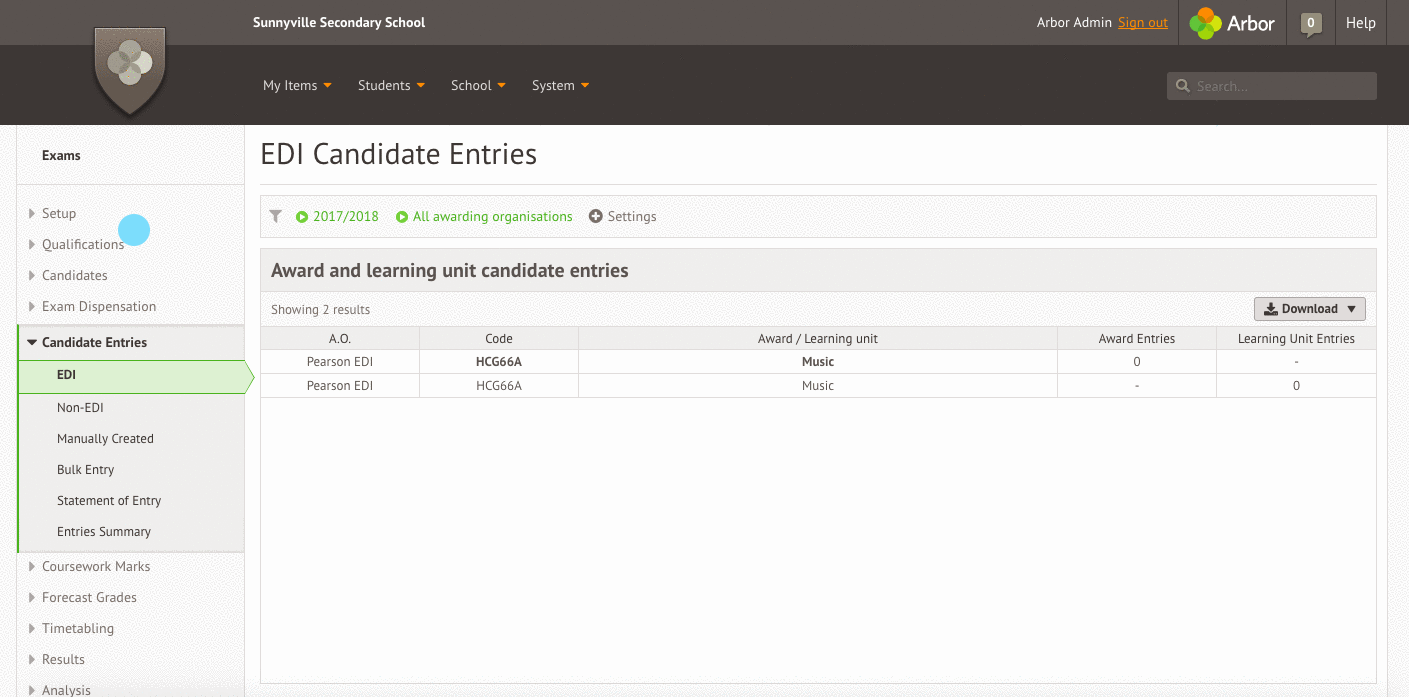
Task: Open the Arbor logo link
Action: click(1232, 23)
